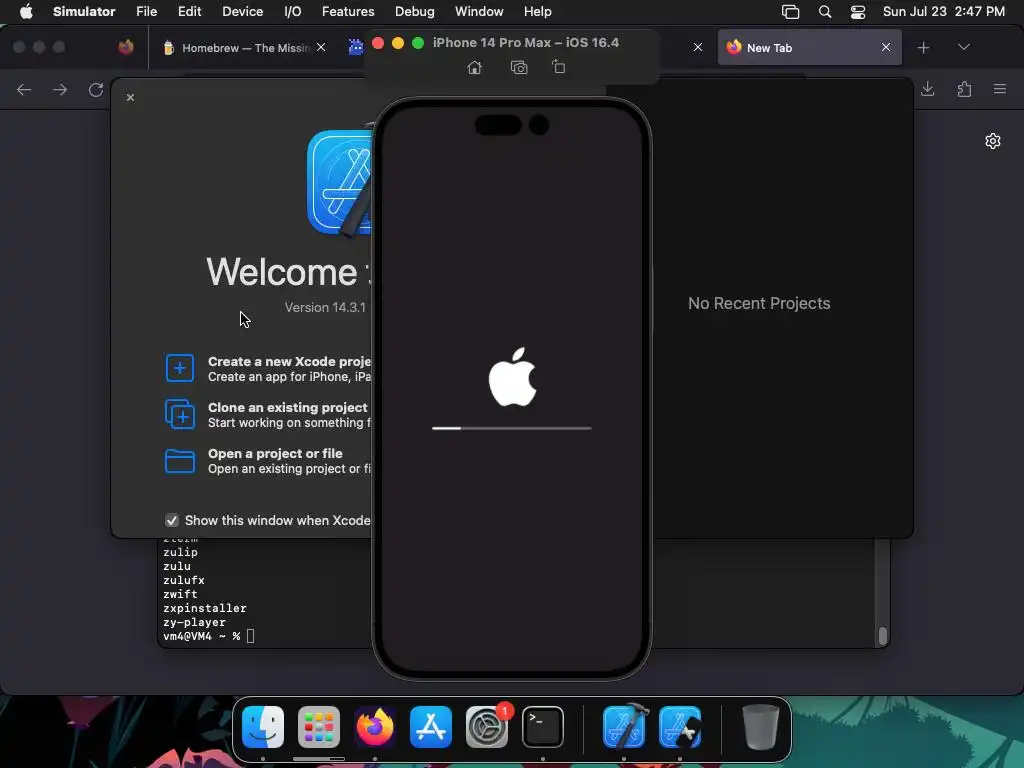The width and height of the screenshot is (1024, 768).
Task: Open Firefox personalize gear icon on New Tab
Action: (x=993, y=141)
